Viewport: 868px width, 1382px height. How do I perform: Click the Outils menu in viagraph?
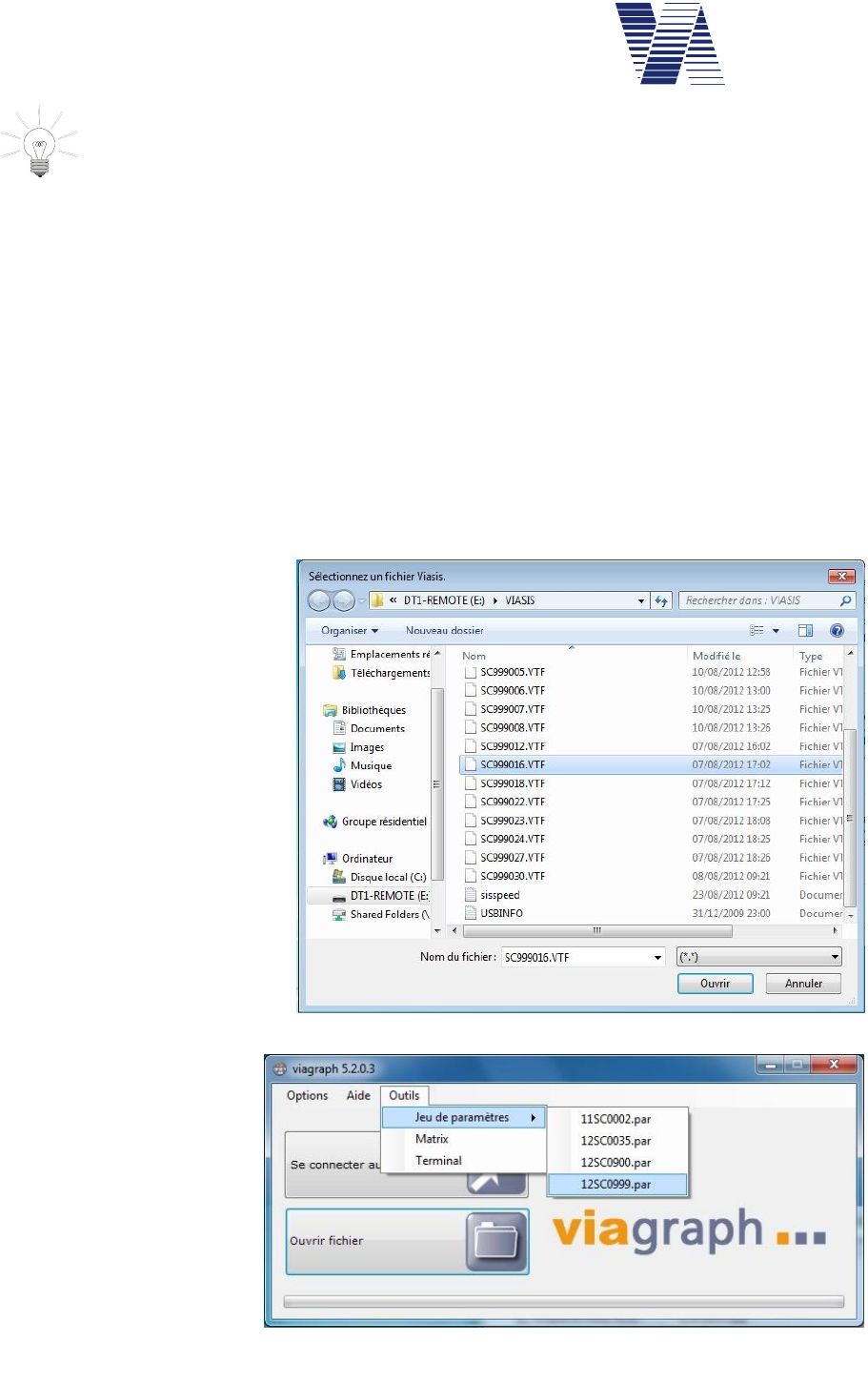click(x=404, y=1095)
